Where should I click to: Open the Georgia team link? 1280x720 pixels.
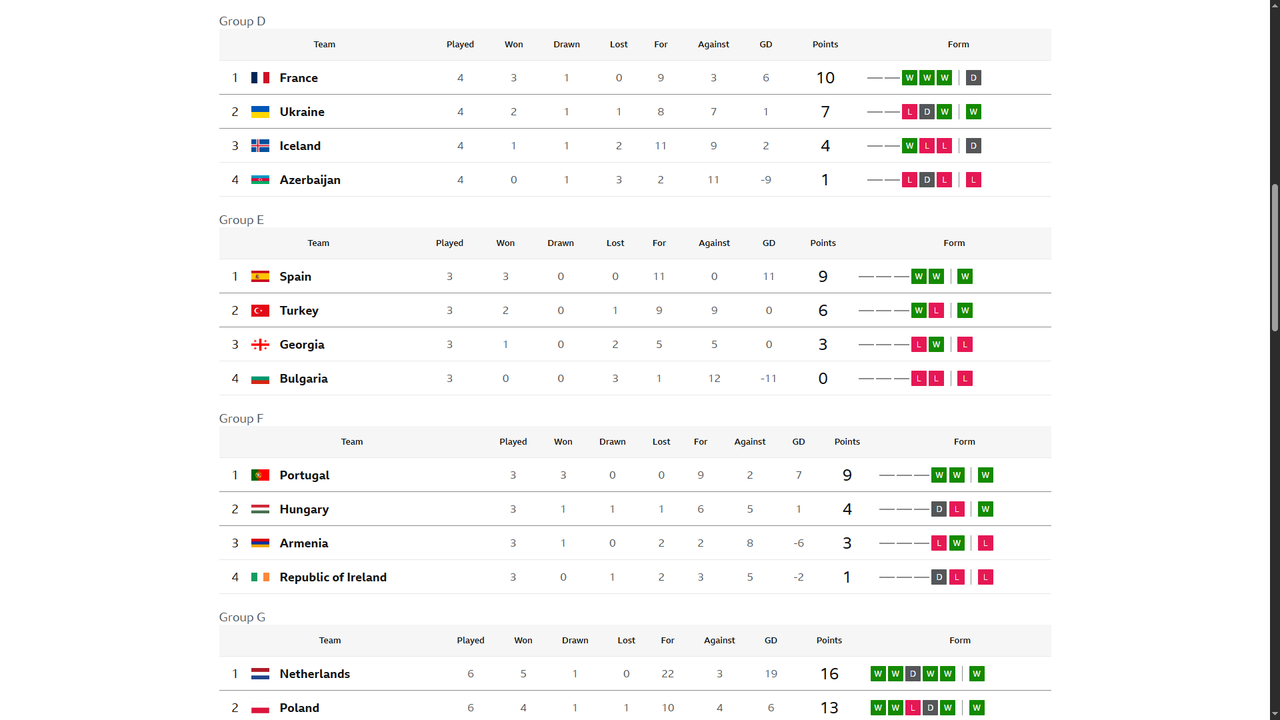(302, 345)
